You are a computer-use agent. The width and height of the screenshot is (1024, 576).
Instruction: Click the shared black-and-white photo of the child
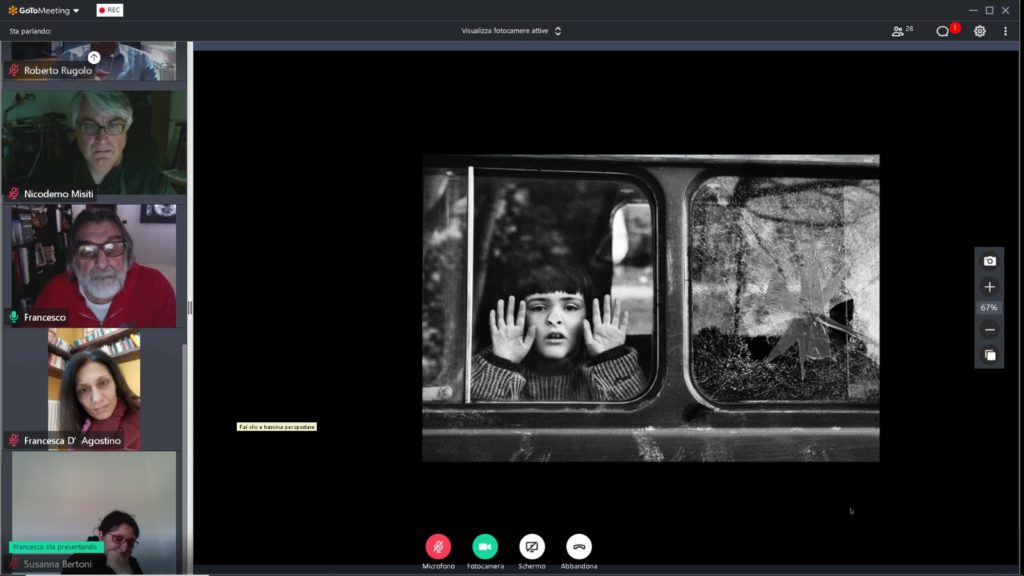[650, 308]
